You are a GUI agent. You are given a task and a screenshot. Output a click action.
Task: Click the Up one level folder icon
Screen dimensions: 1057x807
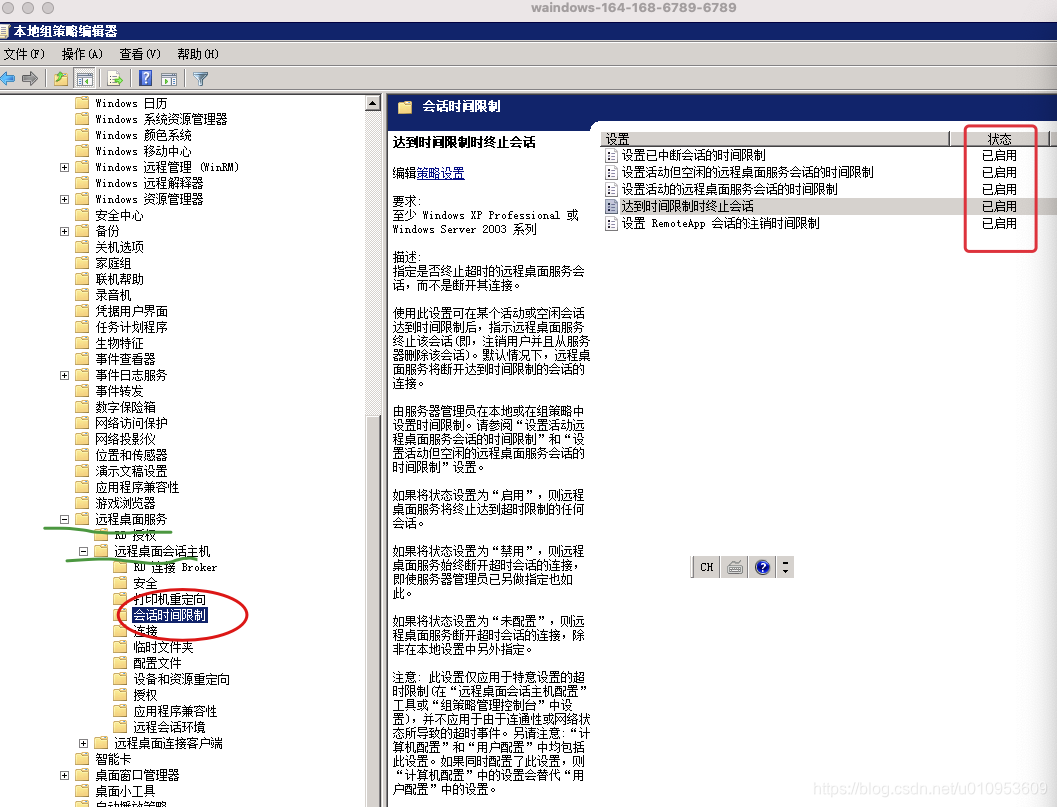61,79
